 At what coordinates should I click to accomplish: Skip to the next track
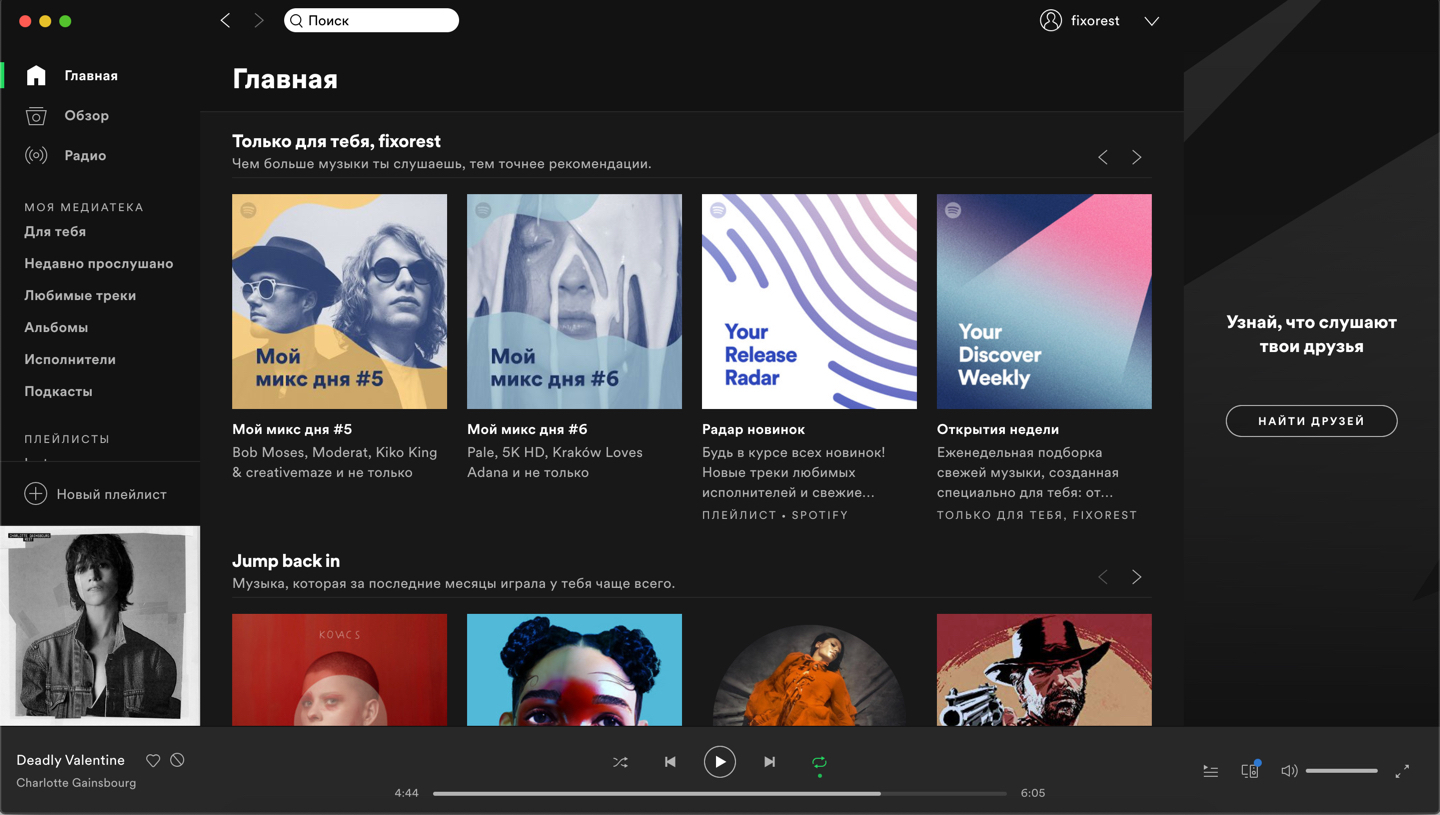click(769, 762)
